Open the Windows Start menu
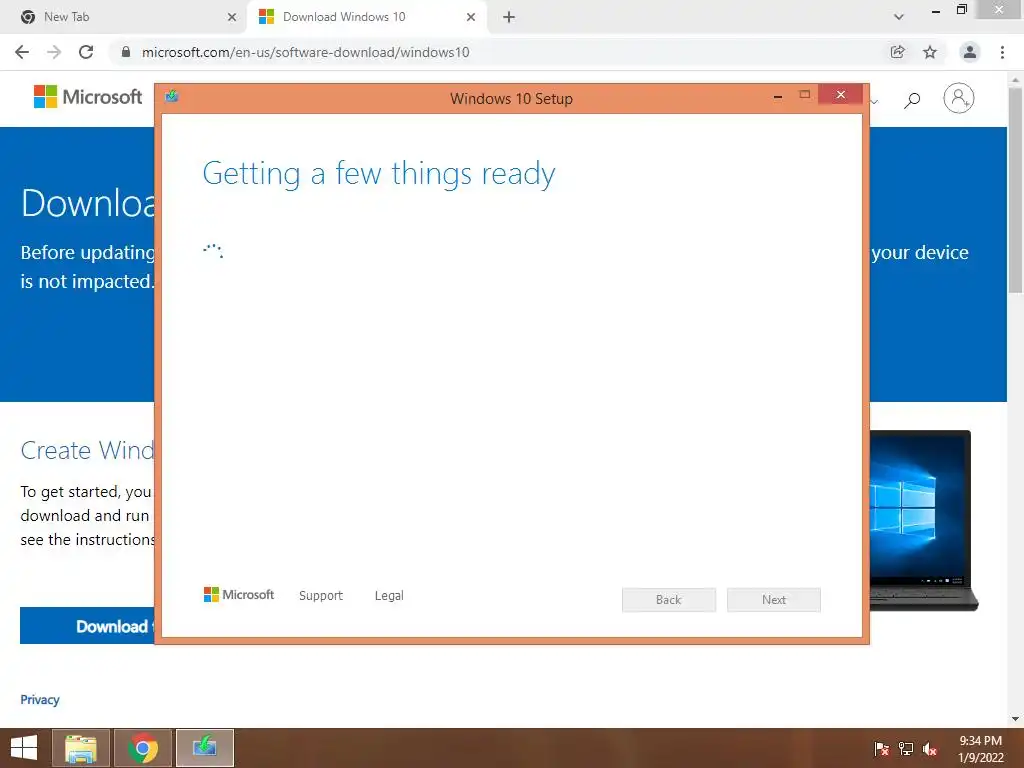The image size is (1024, 768). 24,748
